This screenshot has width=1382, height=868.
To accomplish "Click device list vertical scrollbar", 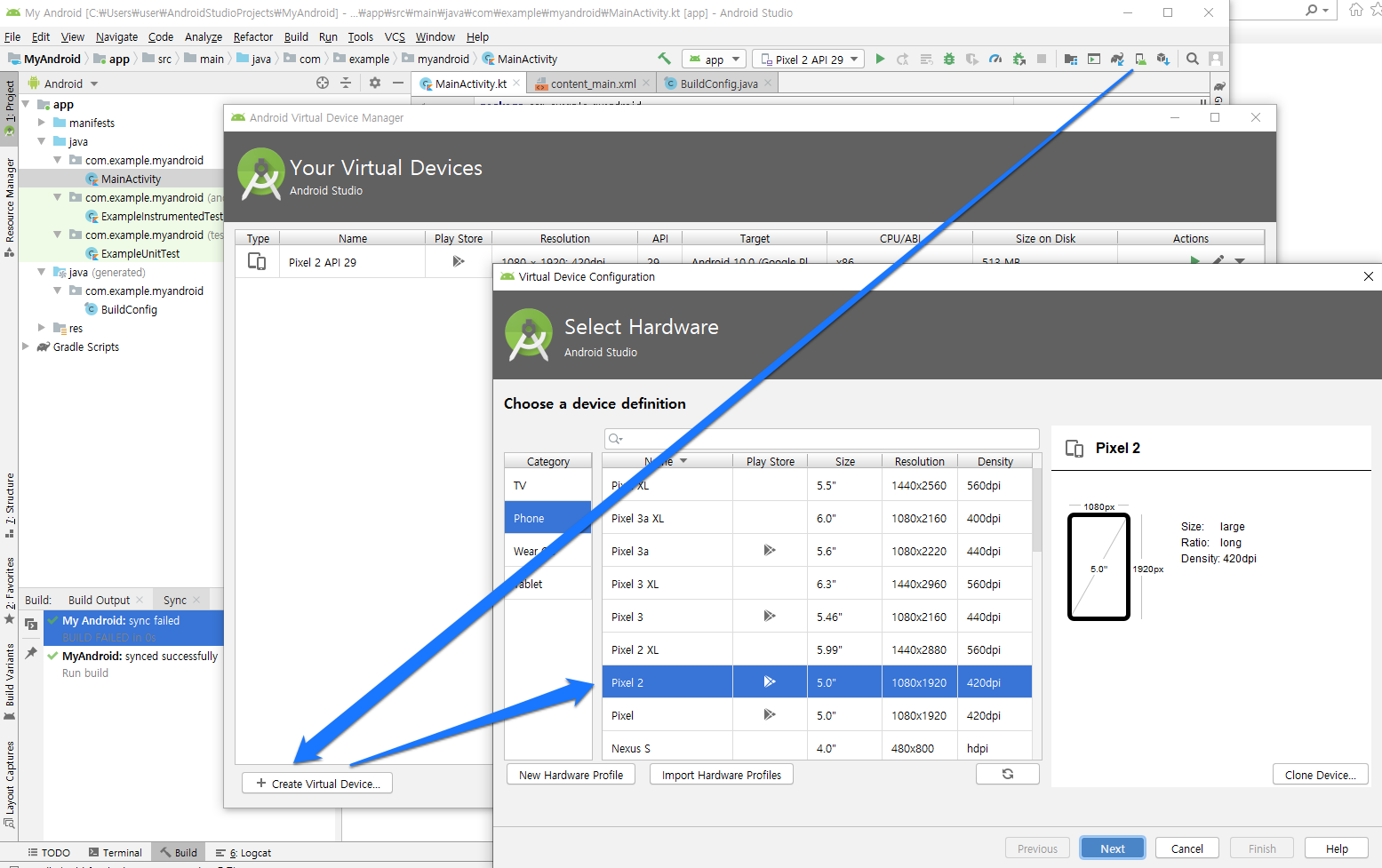I will [x=1036, y=511].
